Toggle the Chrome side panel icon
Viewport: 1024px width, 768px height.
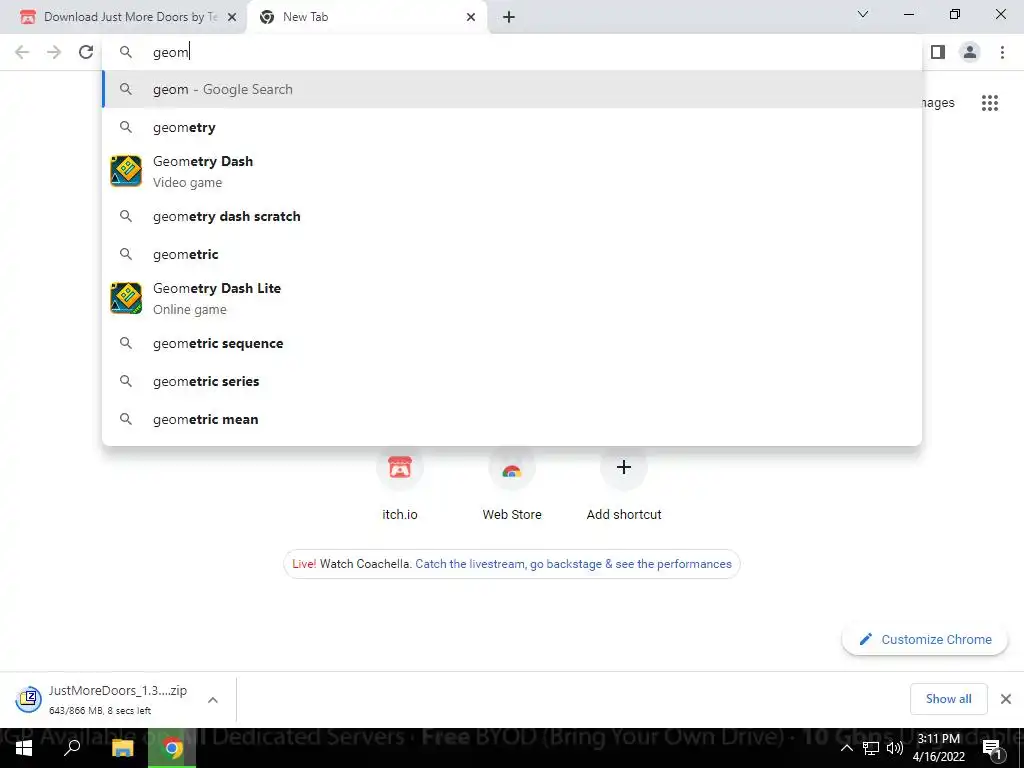[x=938, y=52]
